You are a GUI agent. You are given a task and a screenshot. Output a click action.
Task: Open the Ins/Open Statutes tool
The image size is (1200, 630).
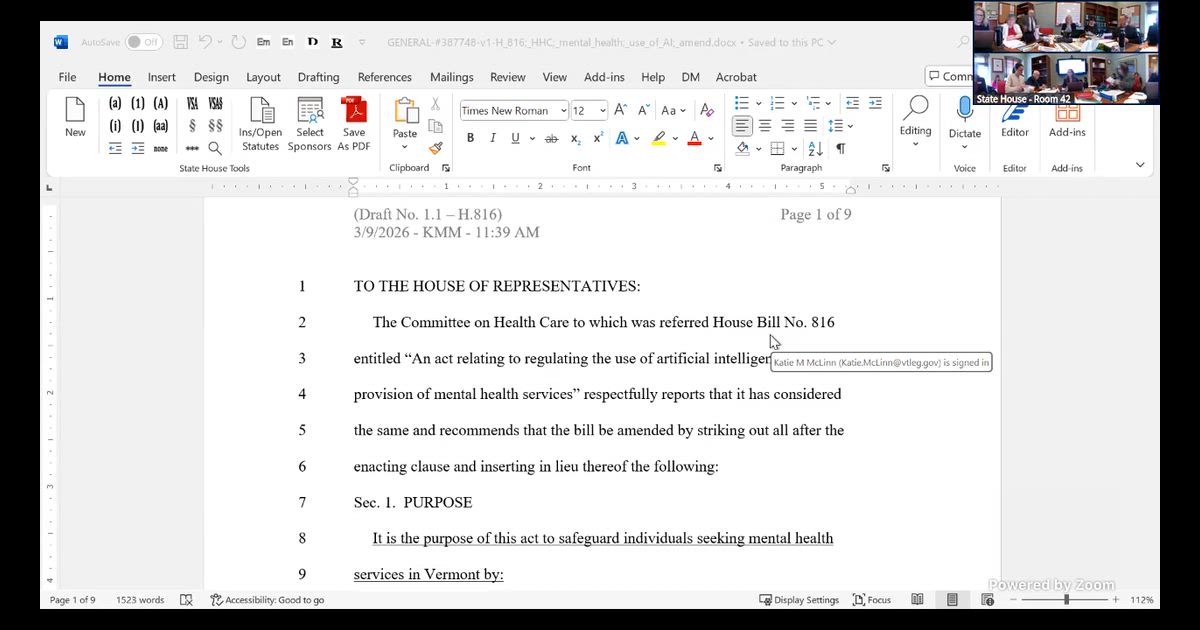click(x=260, y=124)
